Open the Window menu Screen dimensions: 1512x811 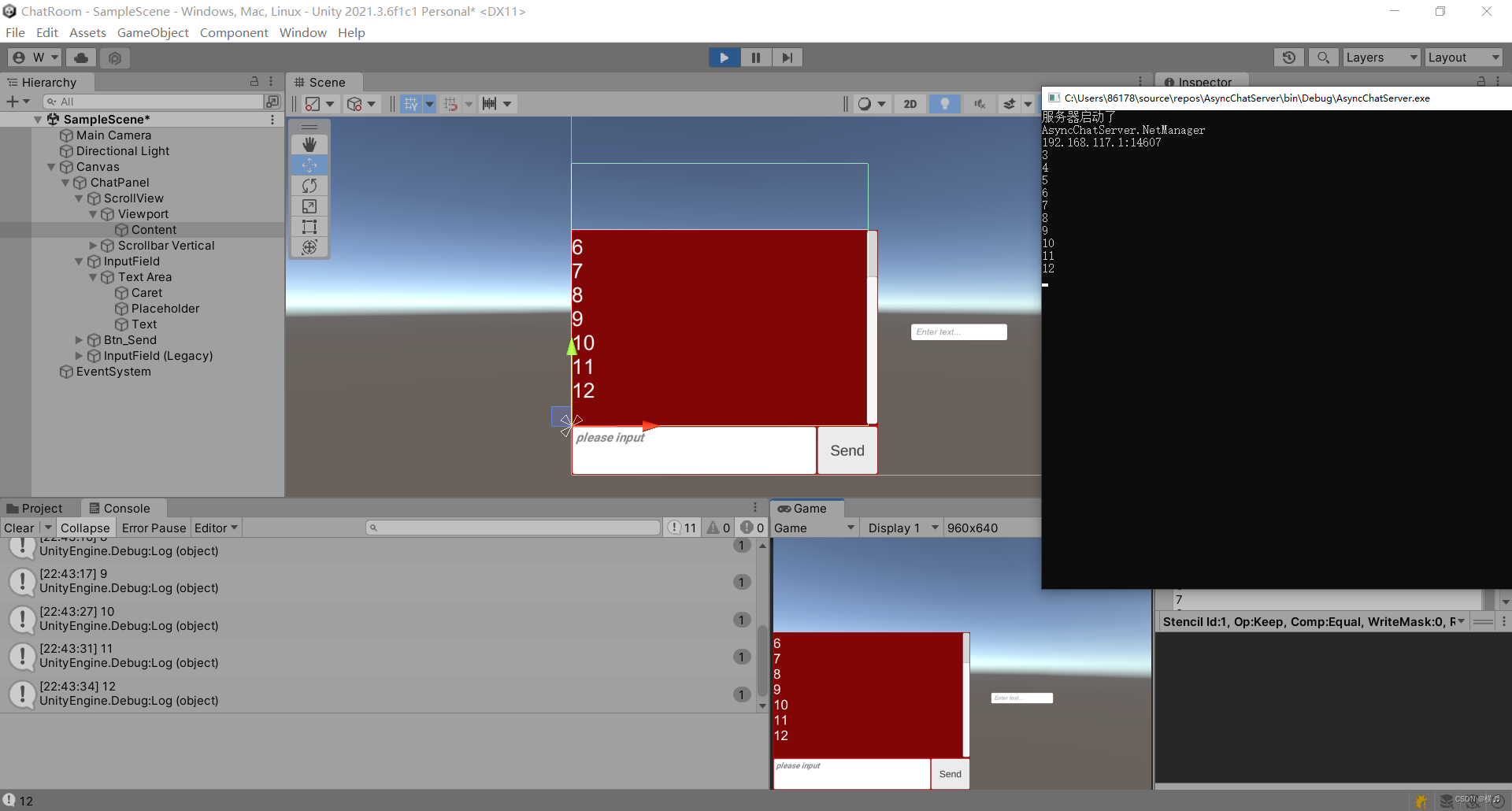point(302,32)
